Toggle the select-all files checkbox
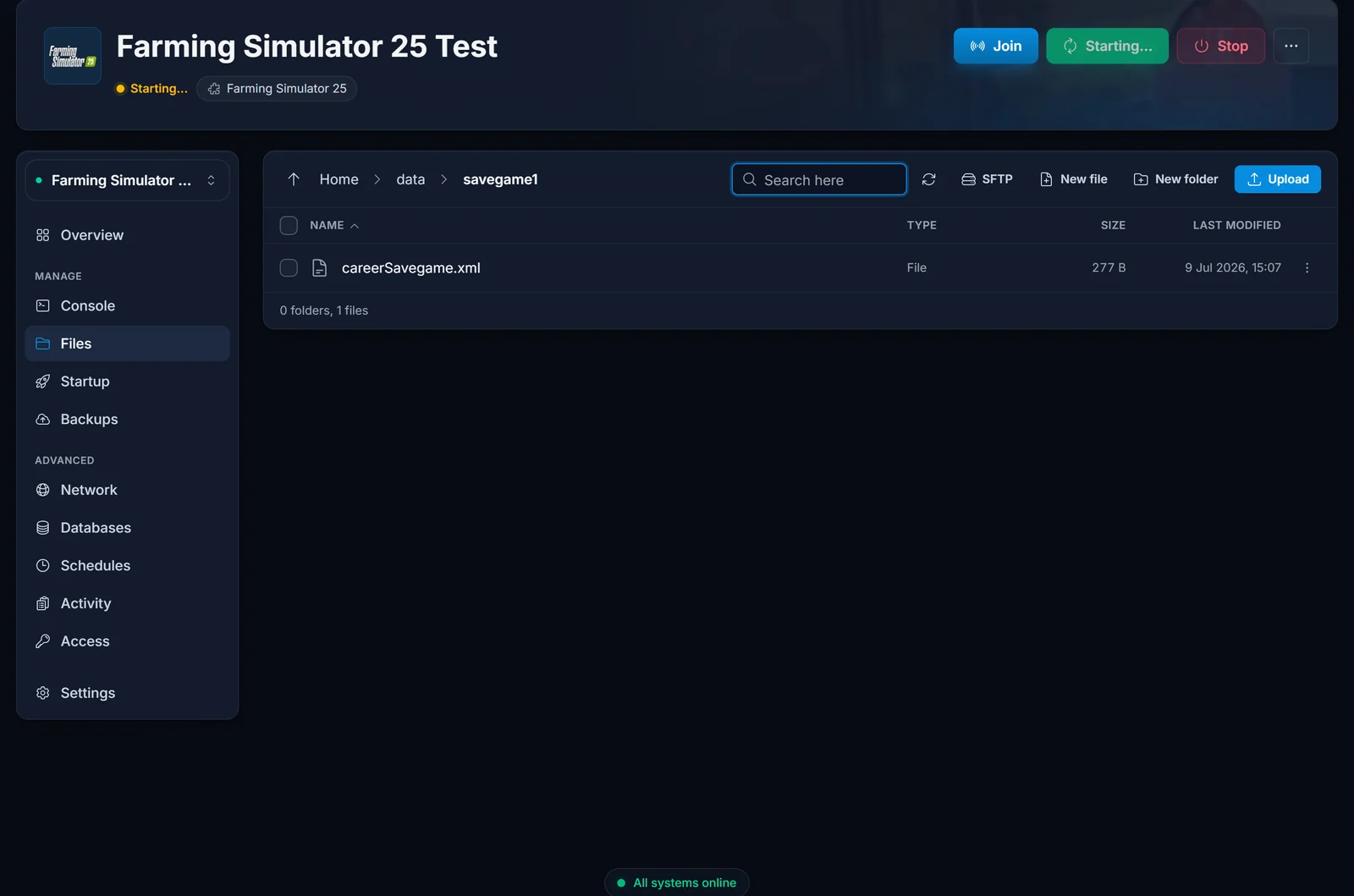 click(x=289, y=225)
